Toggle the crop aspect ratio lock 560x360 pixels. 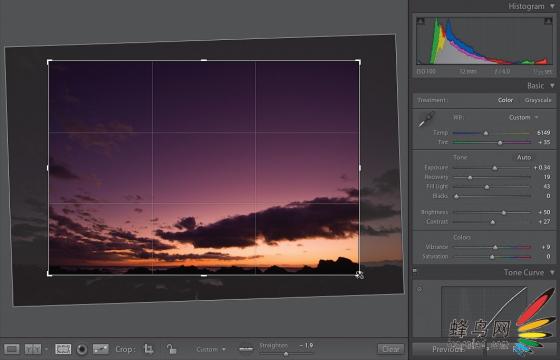coord(171,349)
